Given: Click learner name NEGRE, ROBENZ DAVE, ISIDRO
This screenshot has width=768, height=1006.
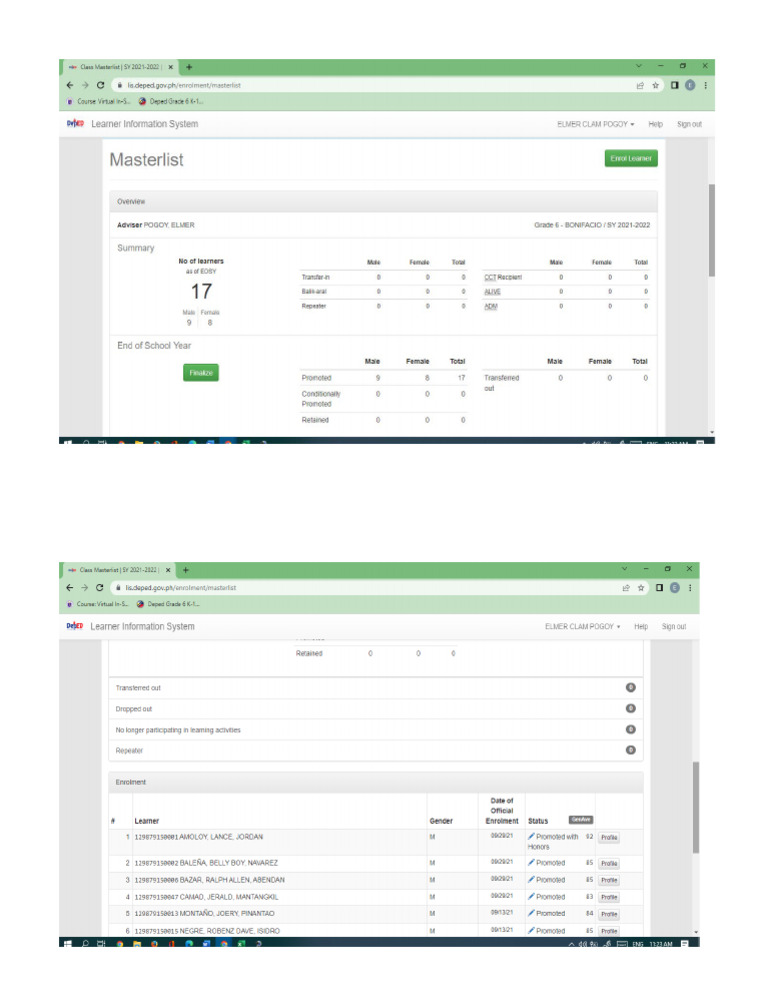Looking at the screenshot, I should tap(229, 931).
